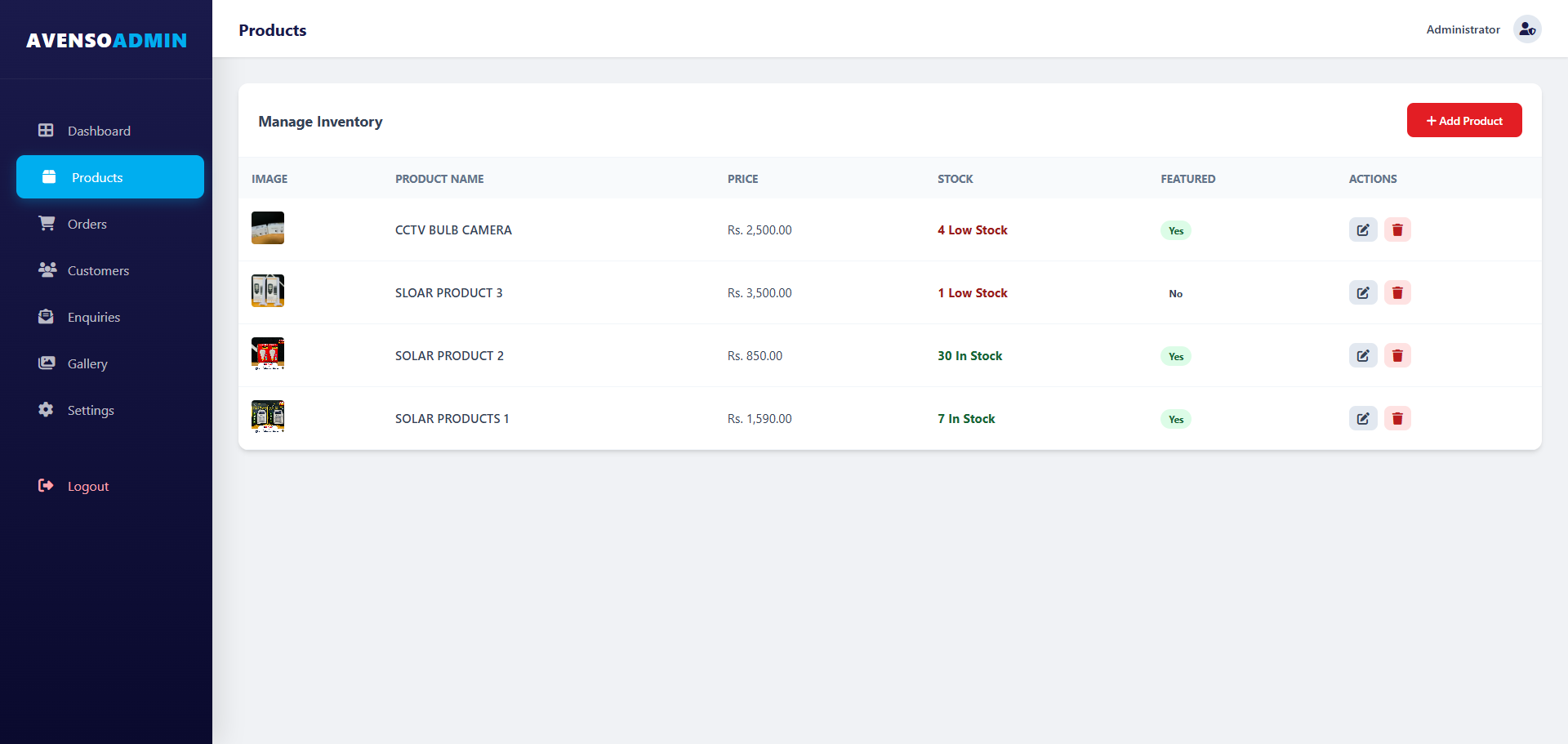The image size is (1568, 744).
Task: Open the CCTV BULB CAMERA thumbnail image
Action: (x=268, y=228)
